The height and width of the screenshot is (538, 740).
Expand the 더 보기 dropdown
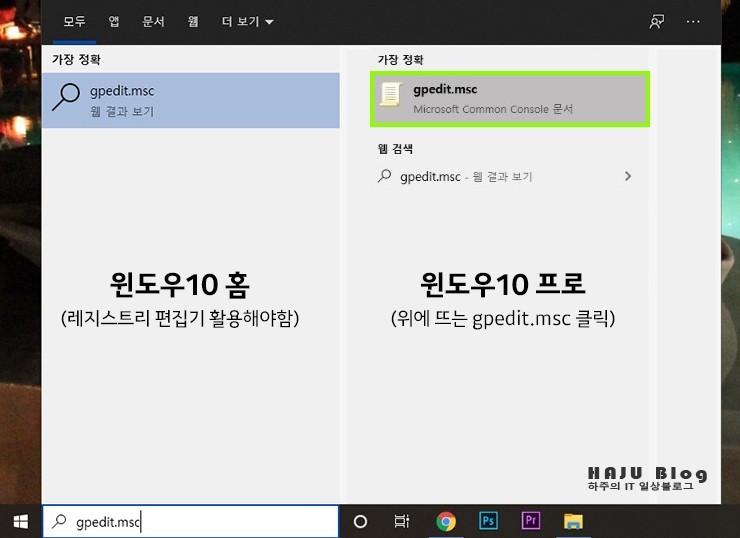tap(247, 22)
